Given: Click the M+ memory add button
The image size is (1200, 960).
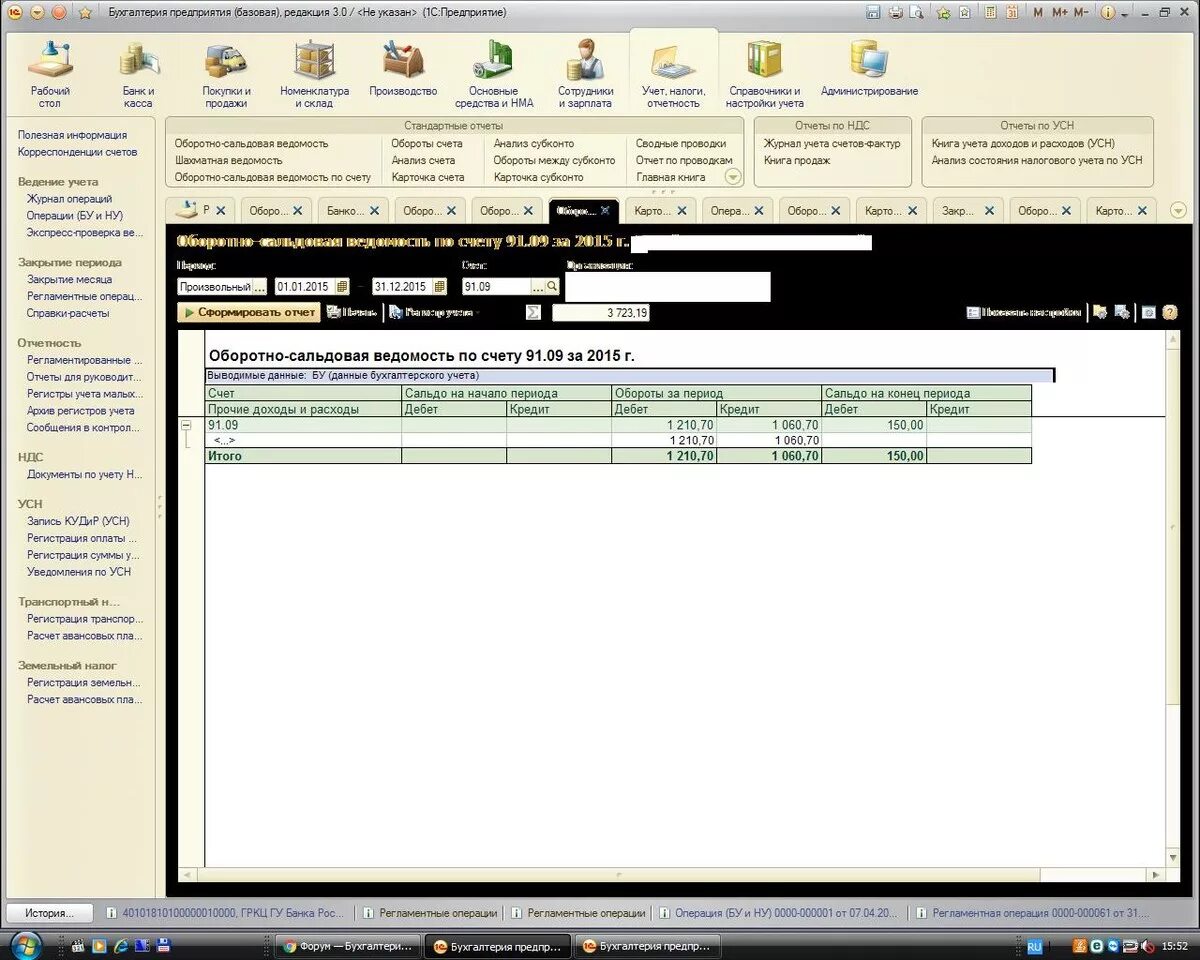Looking at the screenshot, I should click(x=1060, y=12).
